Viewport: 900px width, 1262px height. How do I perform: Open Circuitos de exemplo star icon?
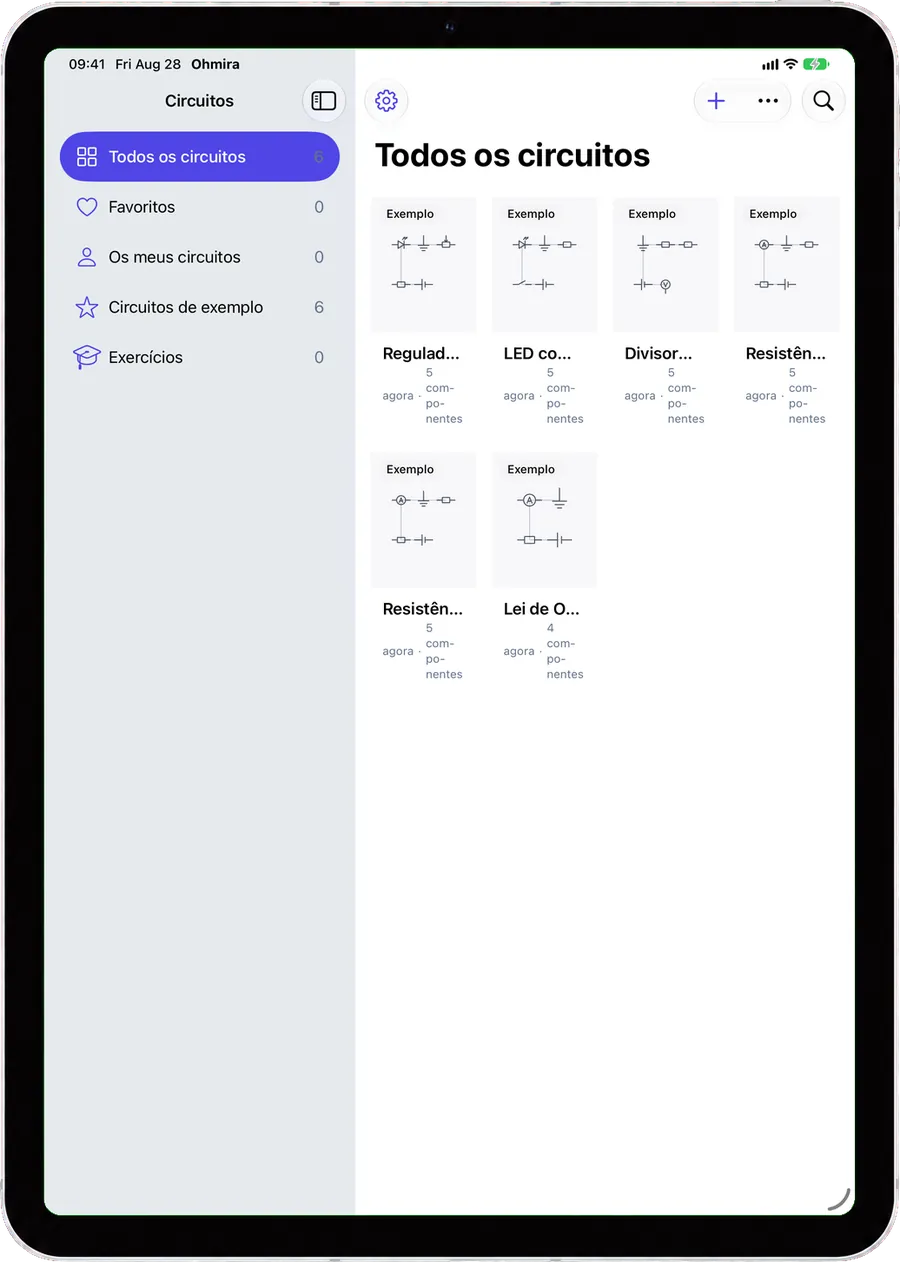pos(87,307)
